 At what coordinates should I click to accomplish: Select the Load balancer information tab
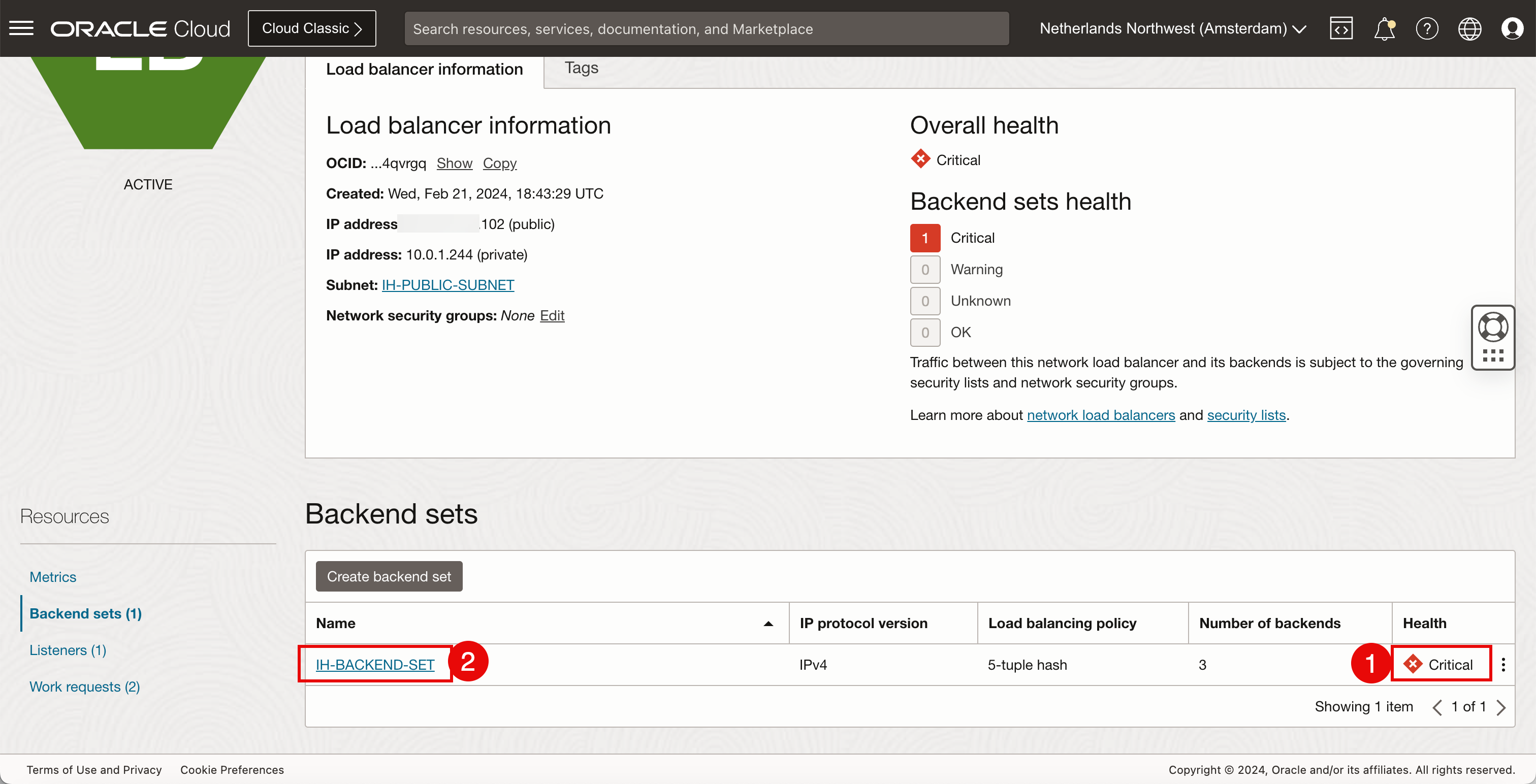pos(424,69)
